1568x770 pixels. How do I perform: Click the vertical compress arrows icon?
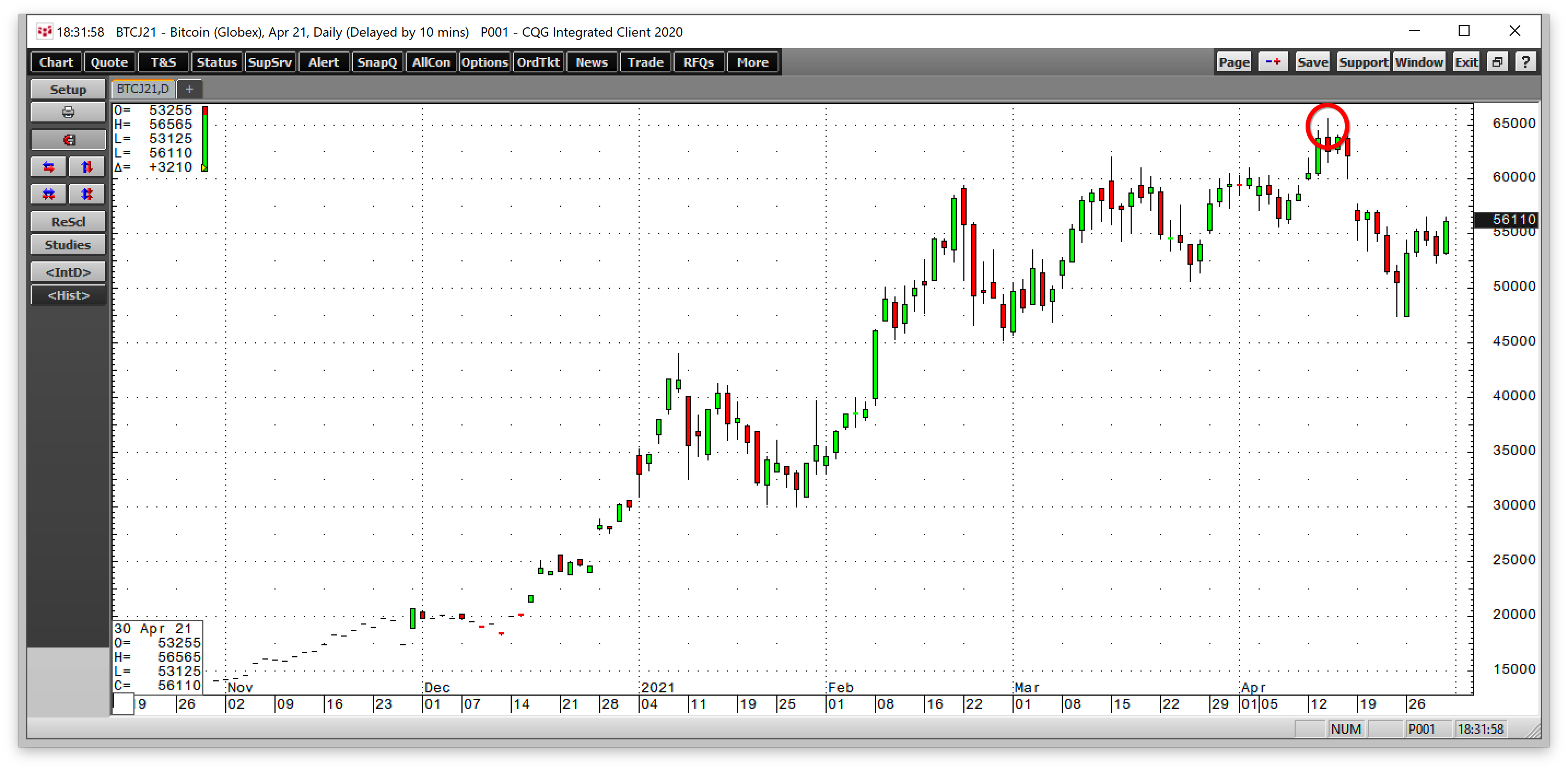[x=86, y=194]
